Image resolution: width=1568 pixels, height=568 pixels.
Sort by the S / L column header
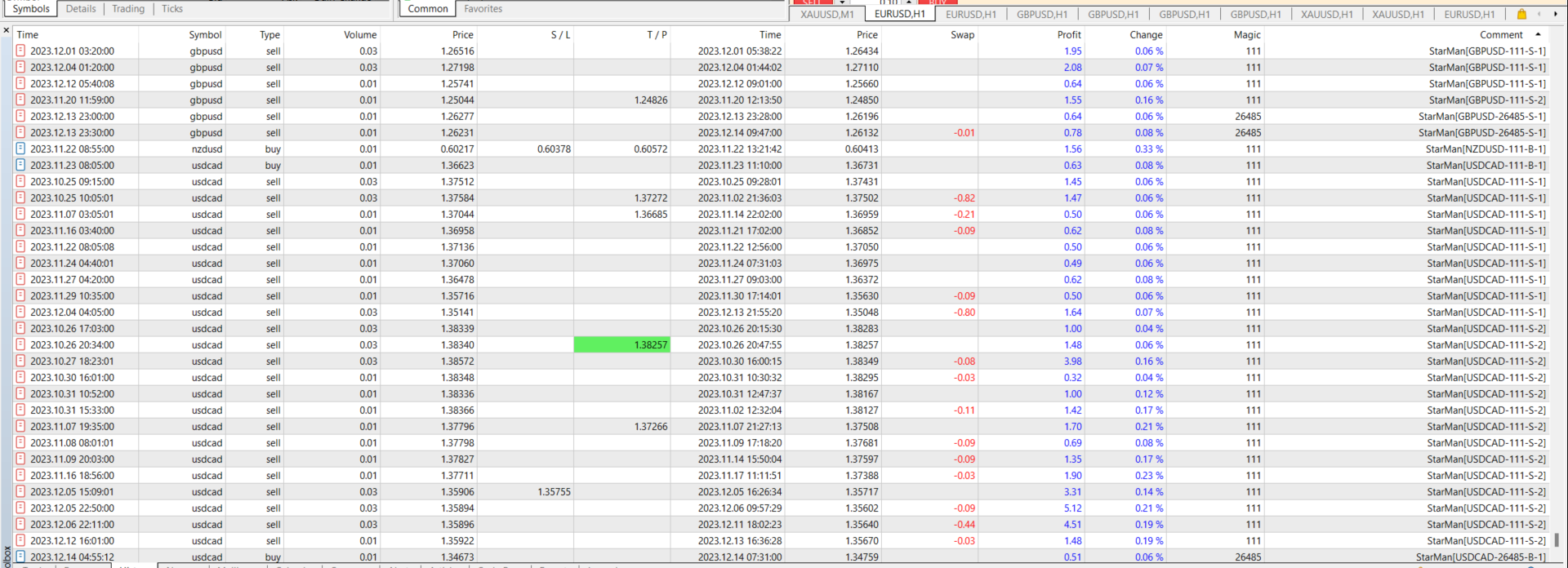[x=560, y=34]
